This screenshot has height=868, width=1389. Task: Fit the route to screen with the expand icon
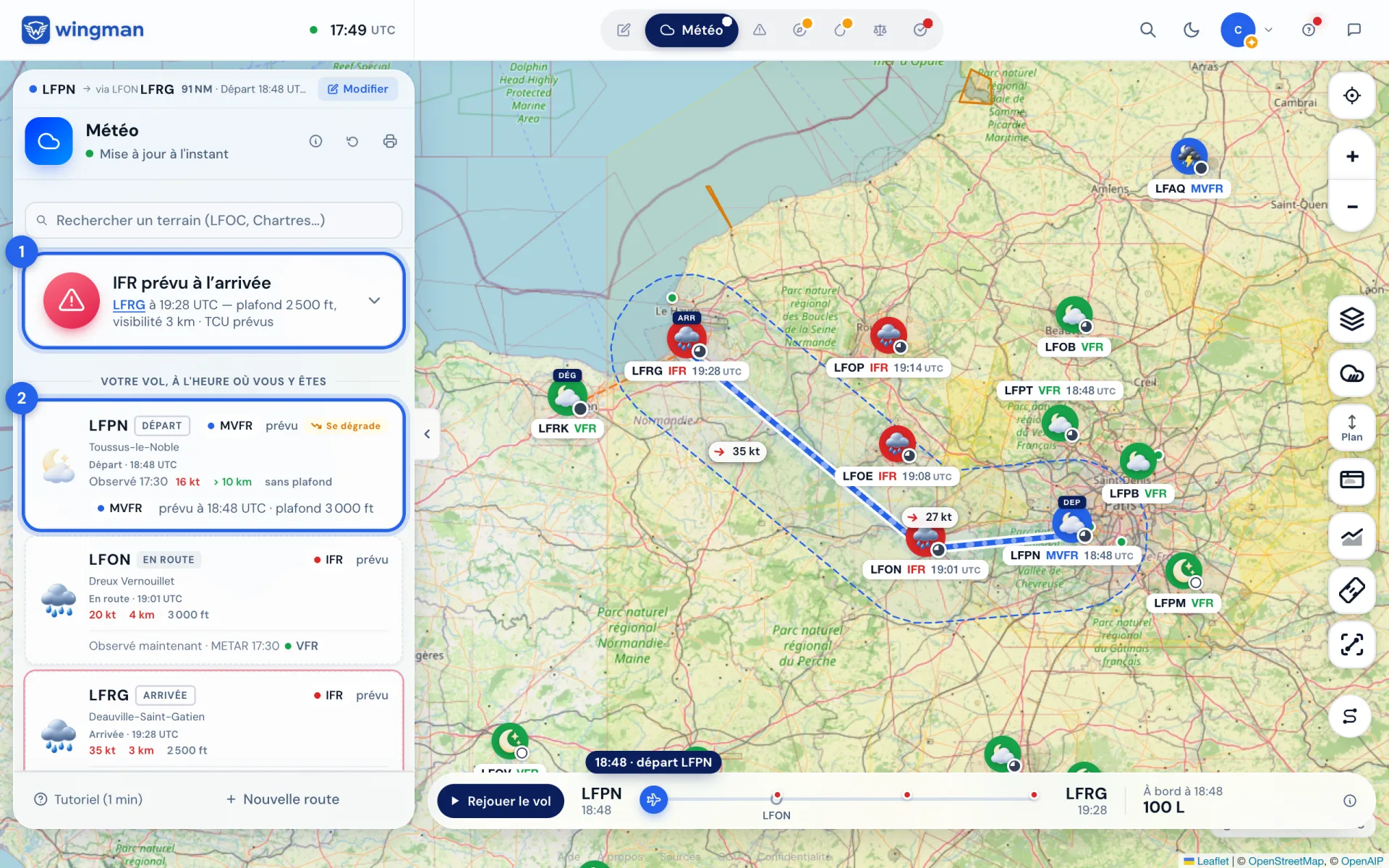pos(1351,644)
